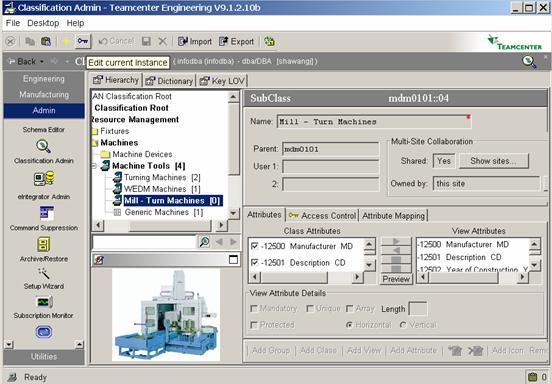The width and height of the screenshot is (552, 384).
Task: Click the Preview button
Action: pyautogui.click(x=396, y=279)
